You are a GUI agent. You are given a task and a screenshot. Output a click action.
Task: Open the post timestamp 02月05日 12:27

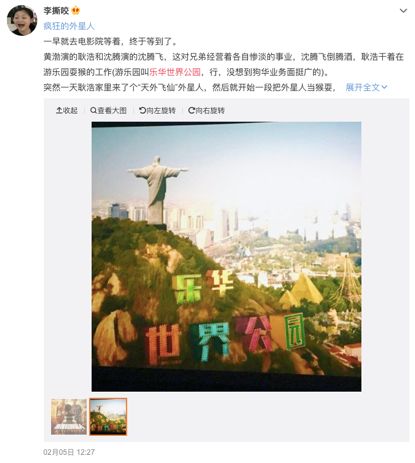tap(69, 452)
